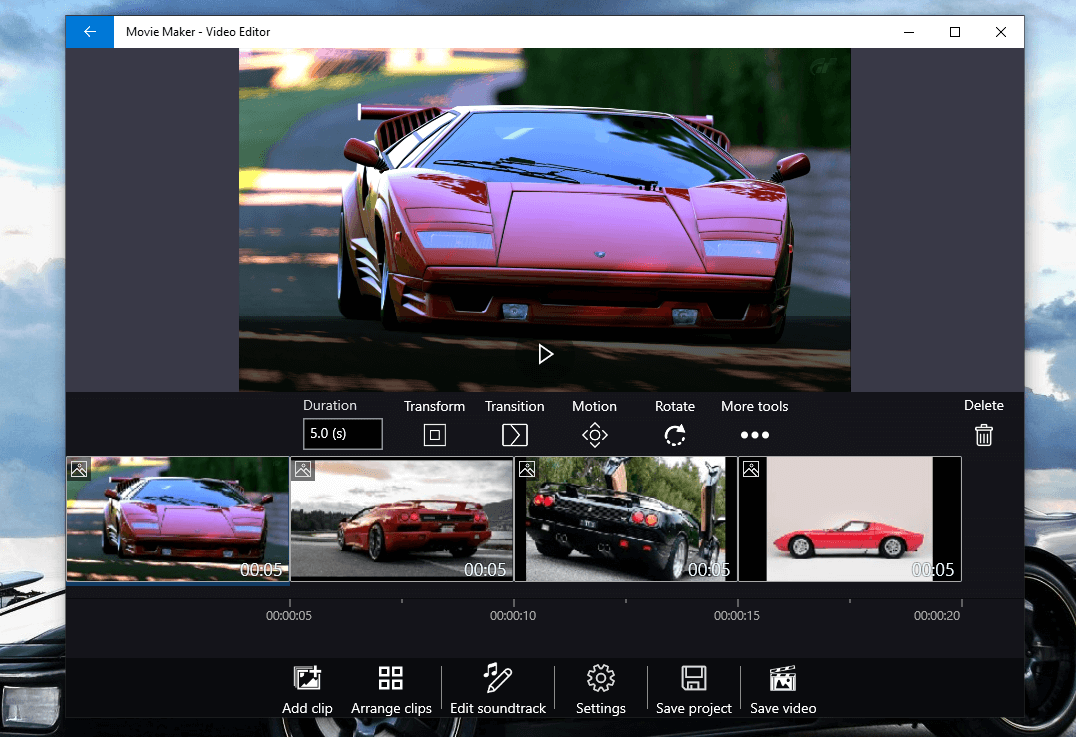Select the first red Countach front clip
Screen dimensions: 1076x737
(x=178, y=519)
